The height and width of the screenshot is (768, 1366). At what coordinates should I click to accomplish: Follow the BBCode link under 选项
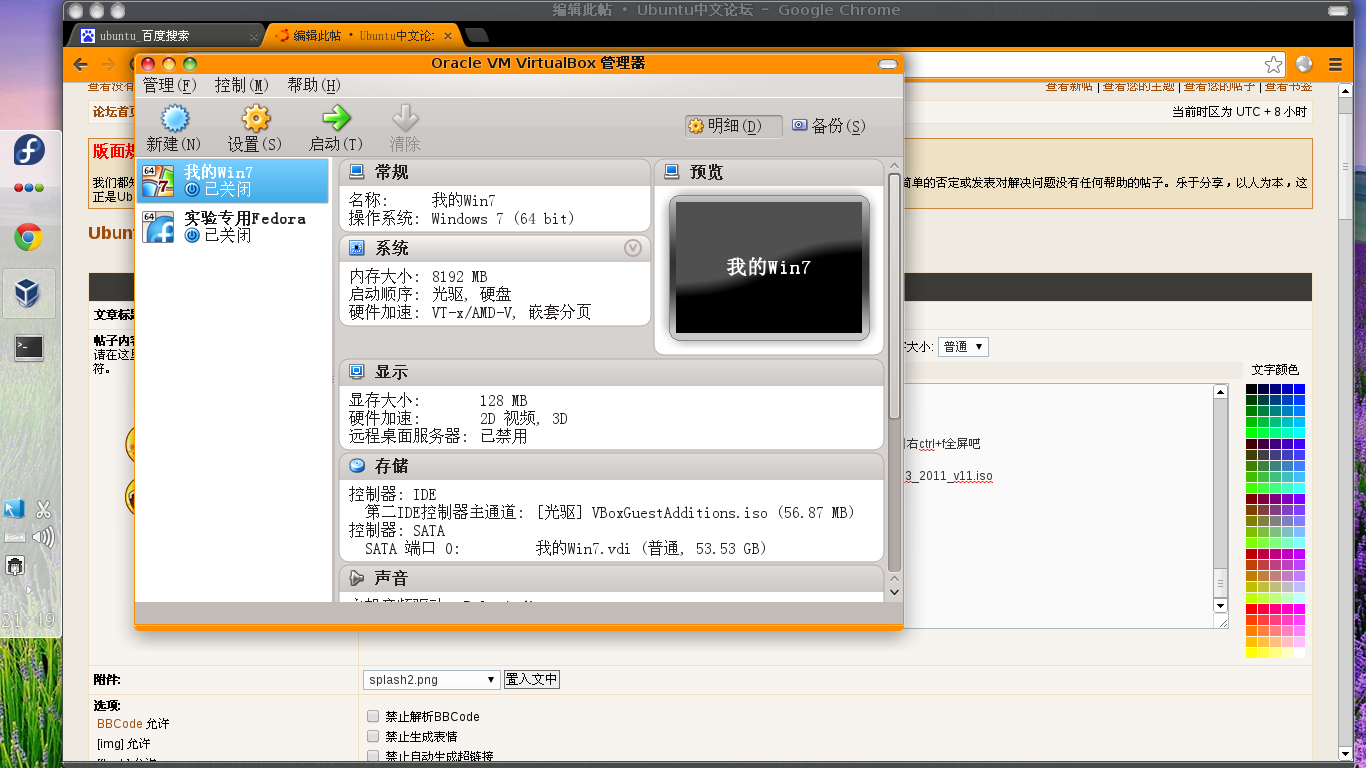120,723
